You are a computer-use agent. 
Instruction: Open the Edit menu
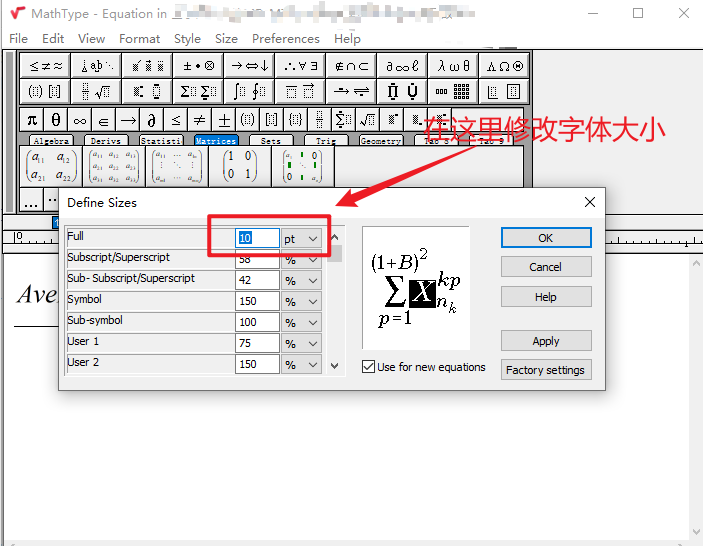pyautogui.click(x=53, y=39)
